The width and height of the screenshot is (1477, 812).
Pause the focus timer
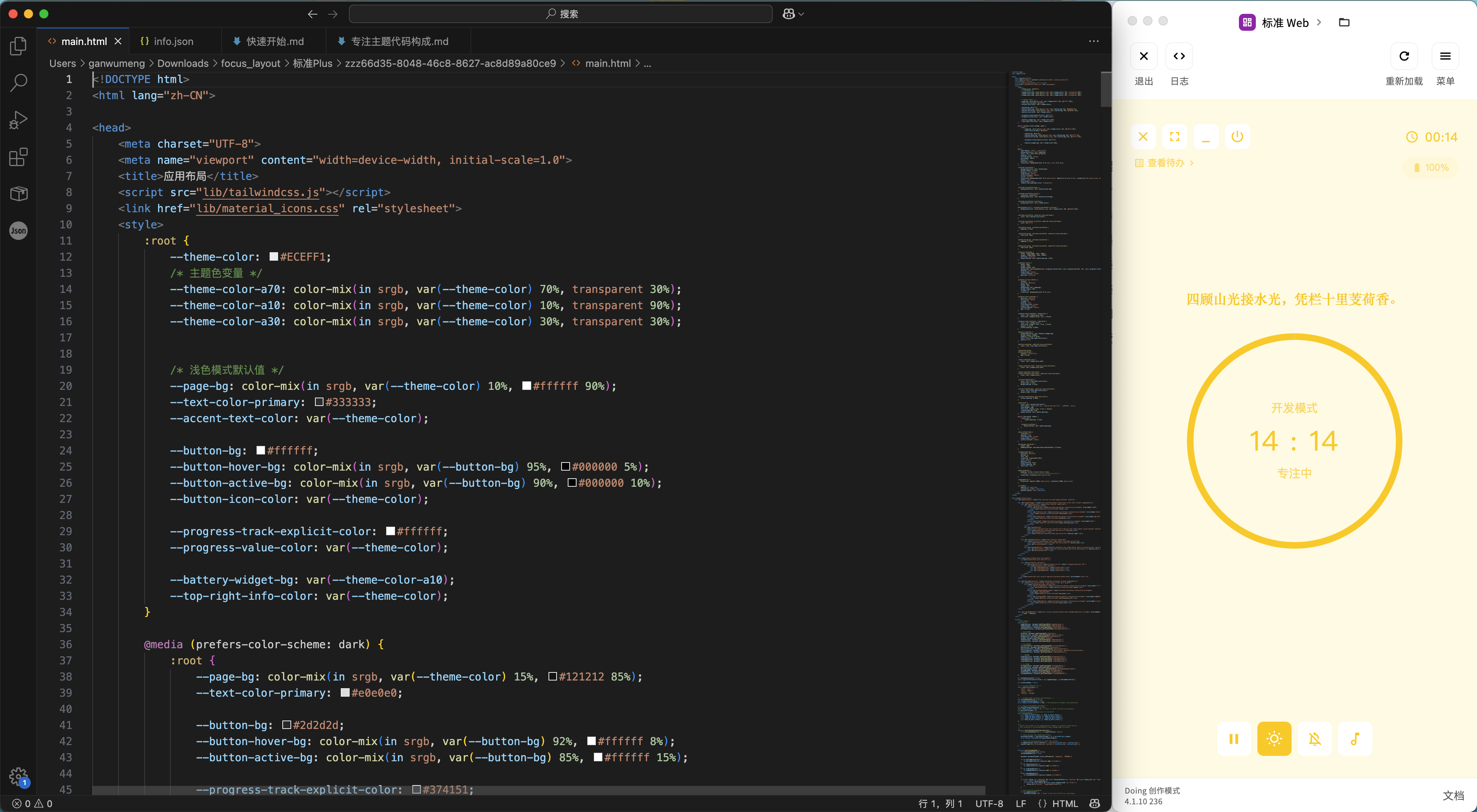pyautogui.click(x=1234, y=739)
